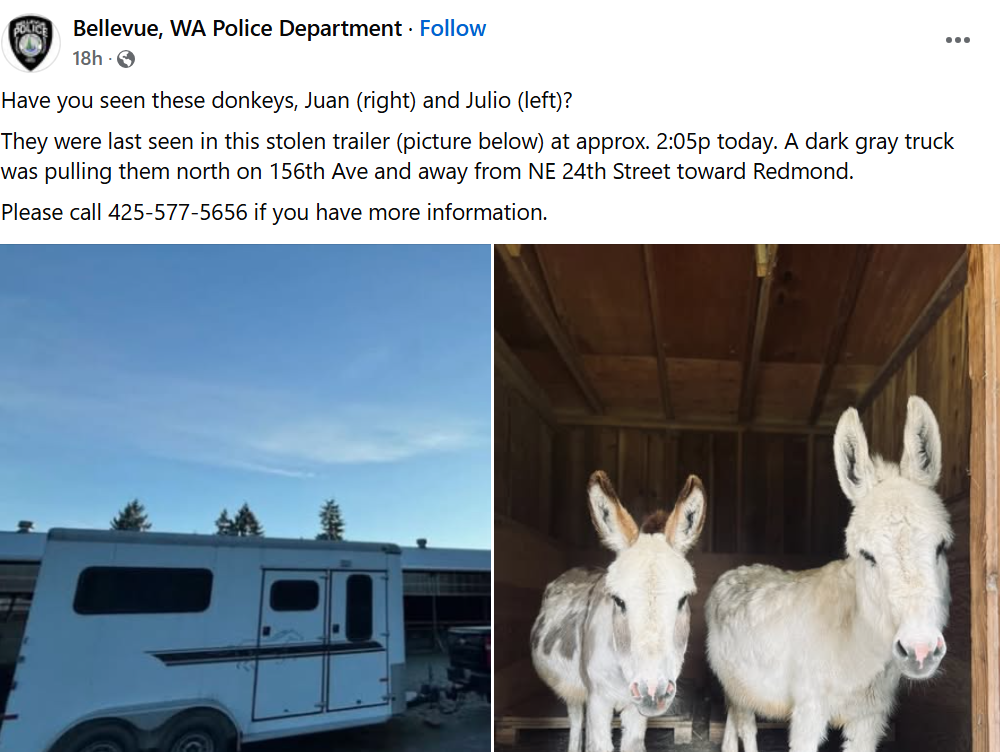
Task: Click the three-dot post options menu
Action: [957, 40]
